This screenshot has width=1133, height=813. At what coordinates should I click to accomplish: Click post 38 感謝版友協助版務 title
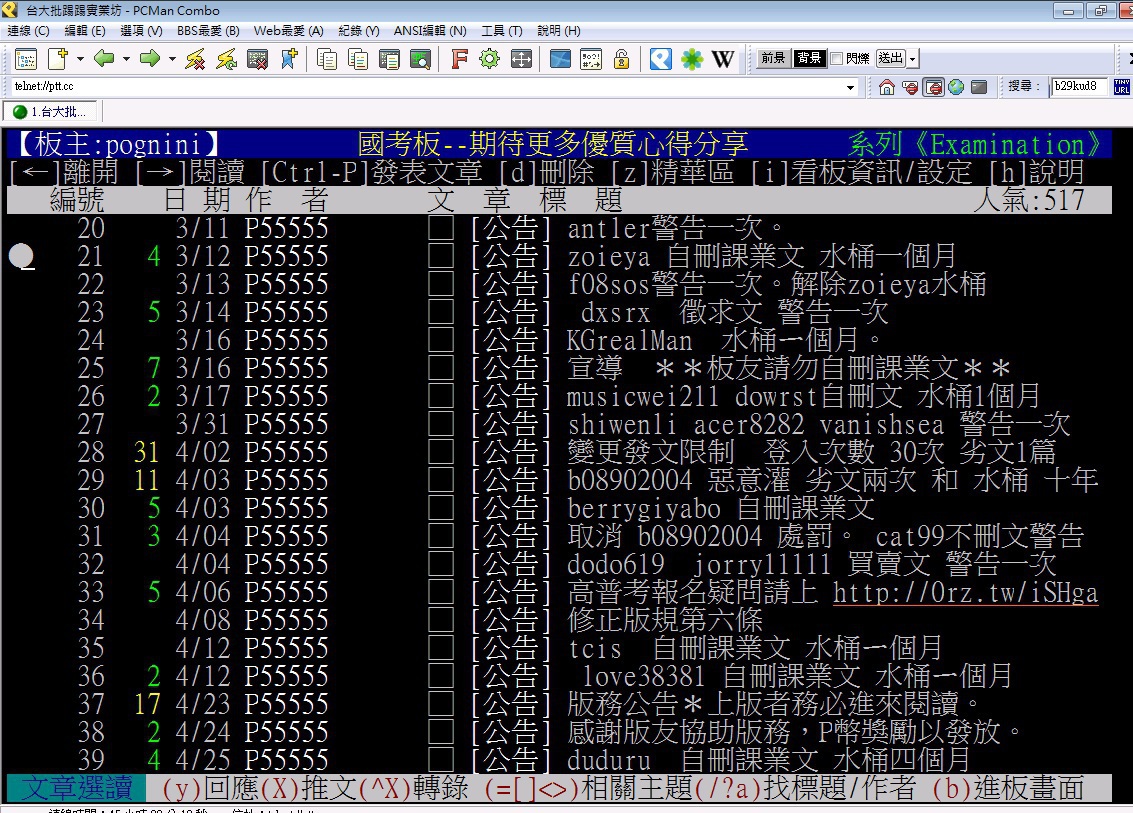click(x=794, y=733)
